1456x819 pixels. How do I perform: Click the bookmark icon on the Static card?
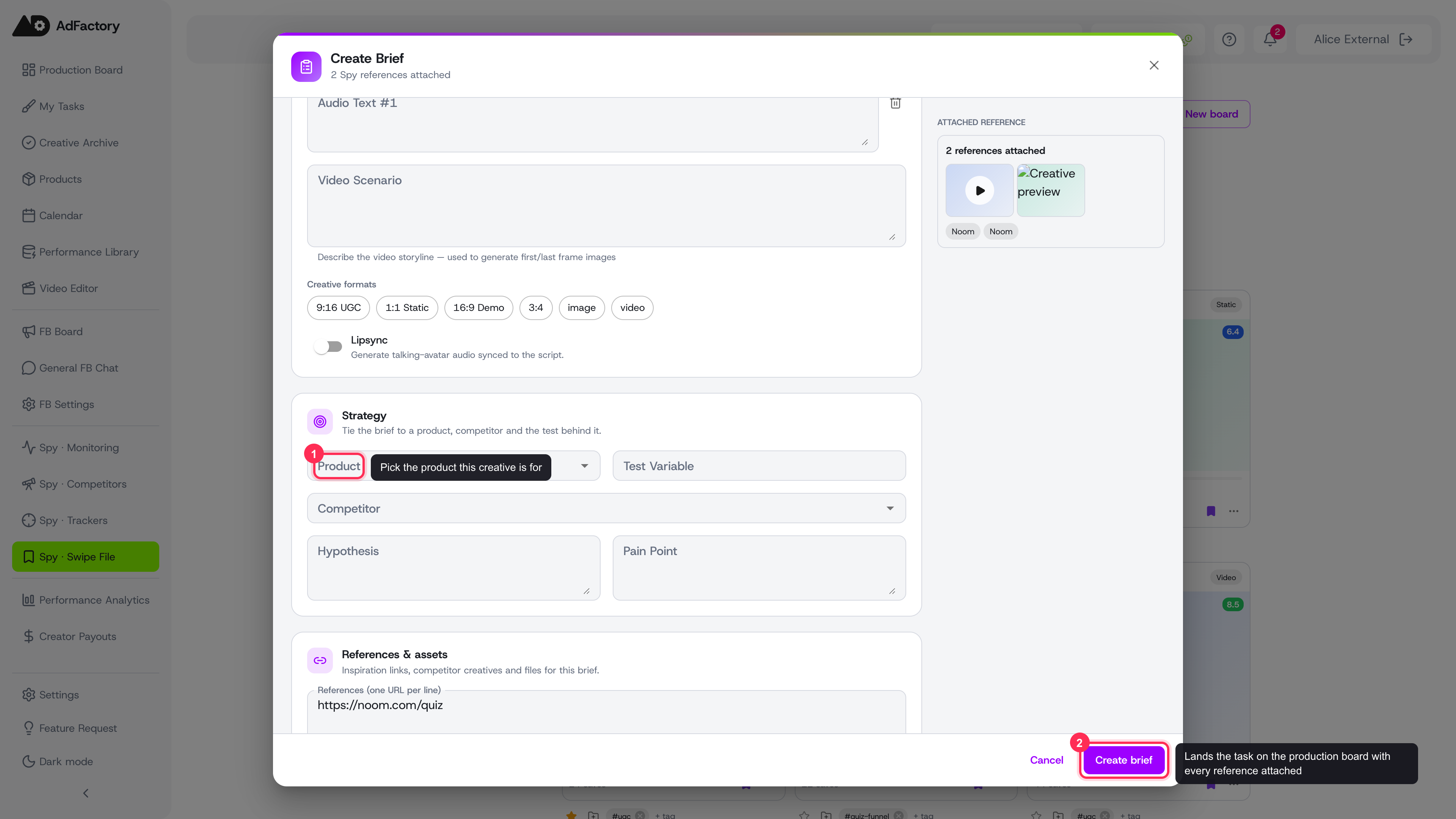coord(1211,511)
